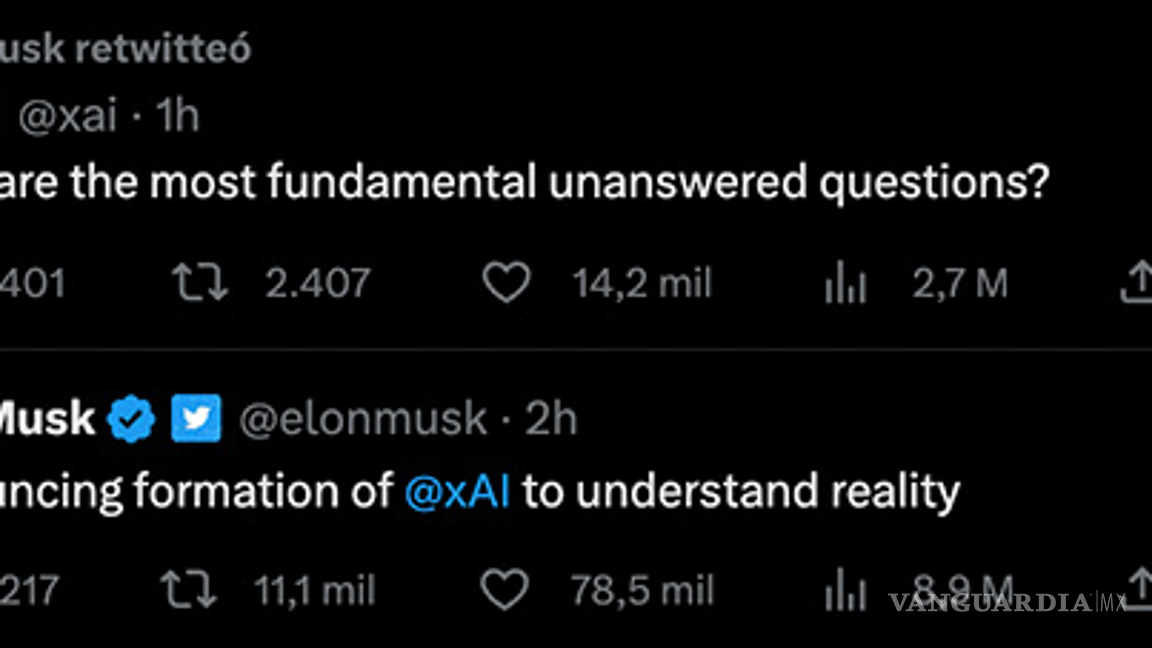Open the view analytics icon showing 8,9 M

point(845,592)
